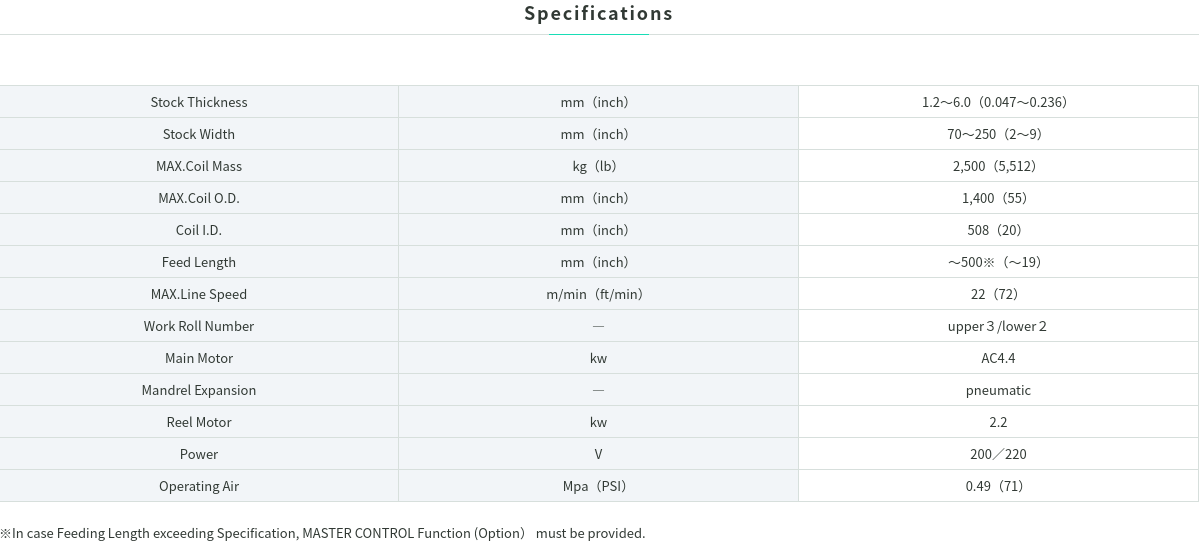The image size is (1199, 543).
Task: Select the upper 3 /lower 2 value
Action: point(997,327)
